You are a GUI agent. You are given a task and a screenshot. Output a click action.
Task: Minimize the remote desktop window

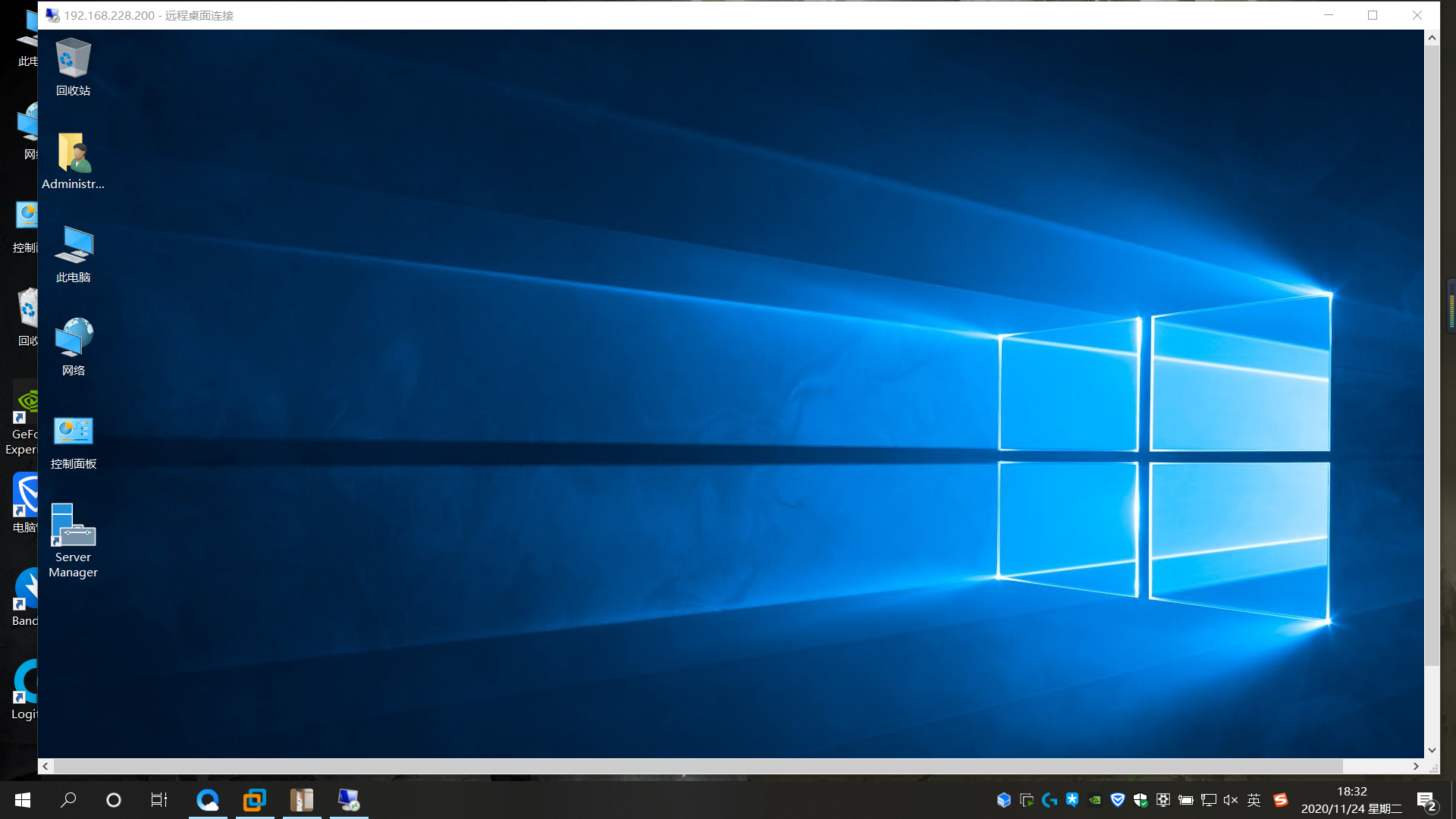pyautogui.click(x=1329, y=15)
